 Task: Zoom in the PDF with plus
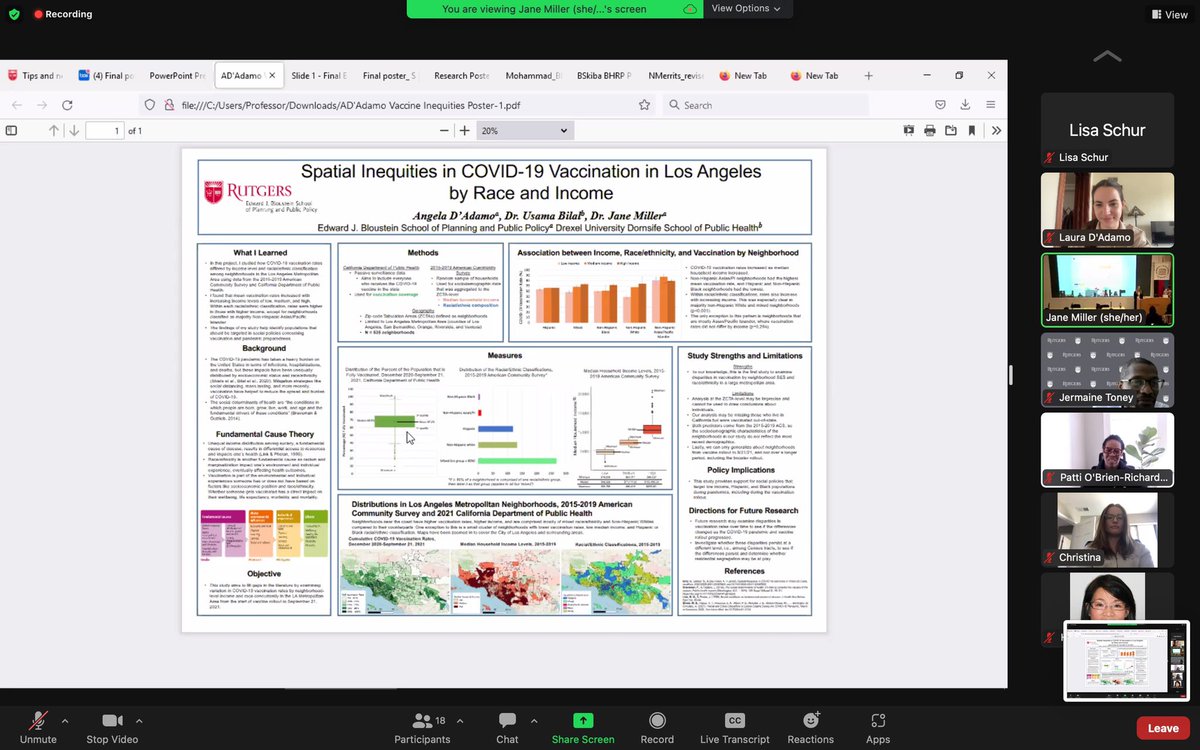[464, 130]
